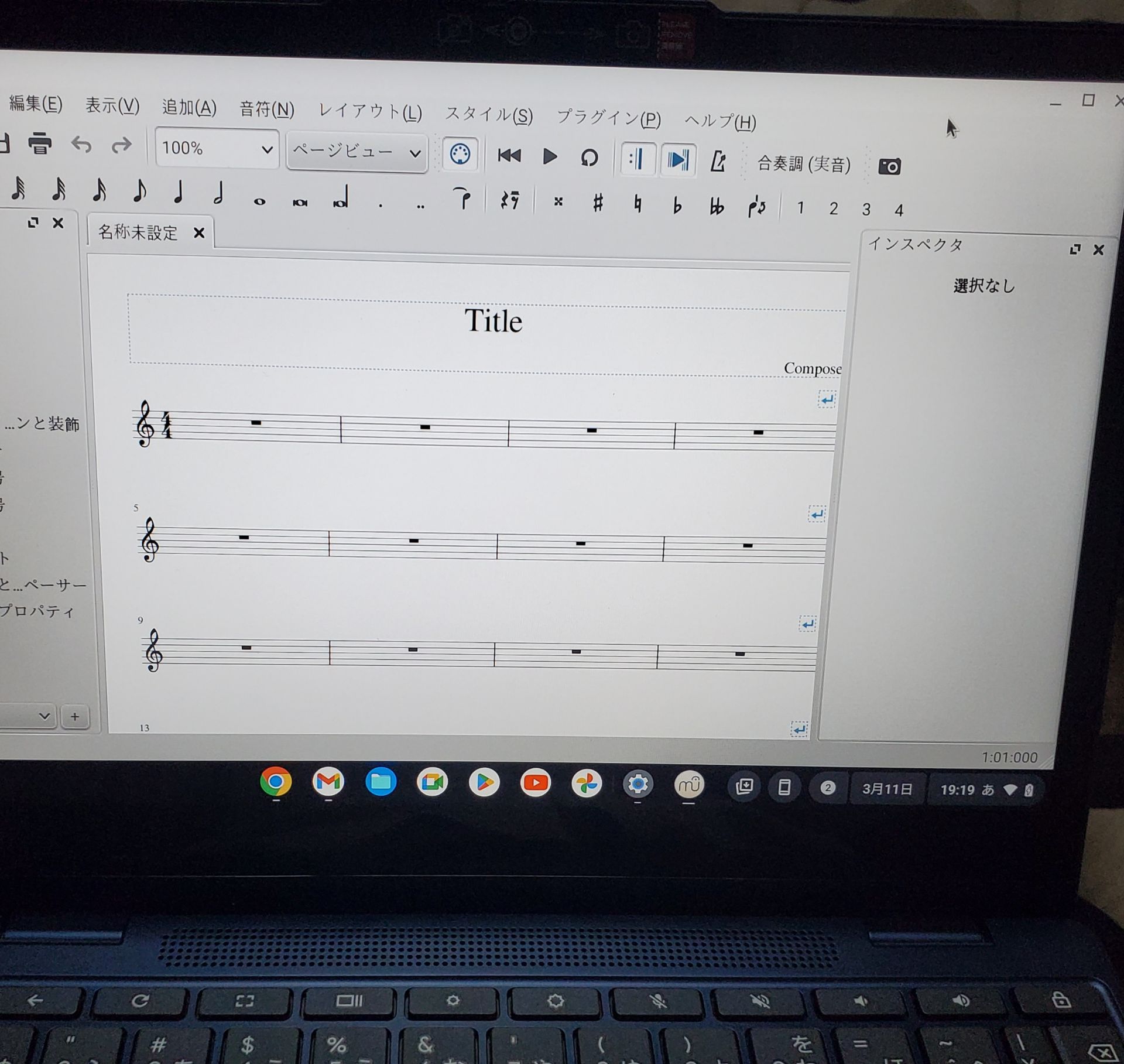Apply flat accidental
Screen dimensions: 1124x1064
click(x=677, y=205)
